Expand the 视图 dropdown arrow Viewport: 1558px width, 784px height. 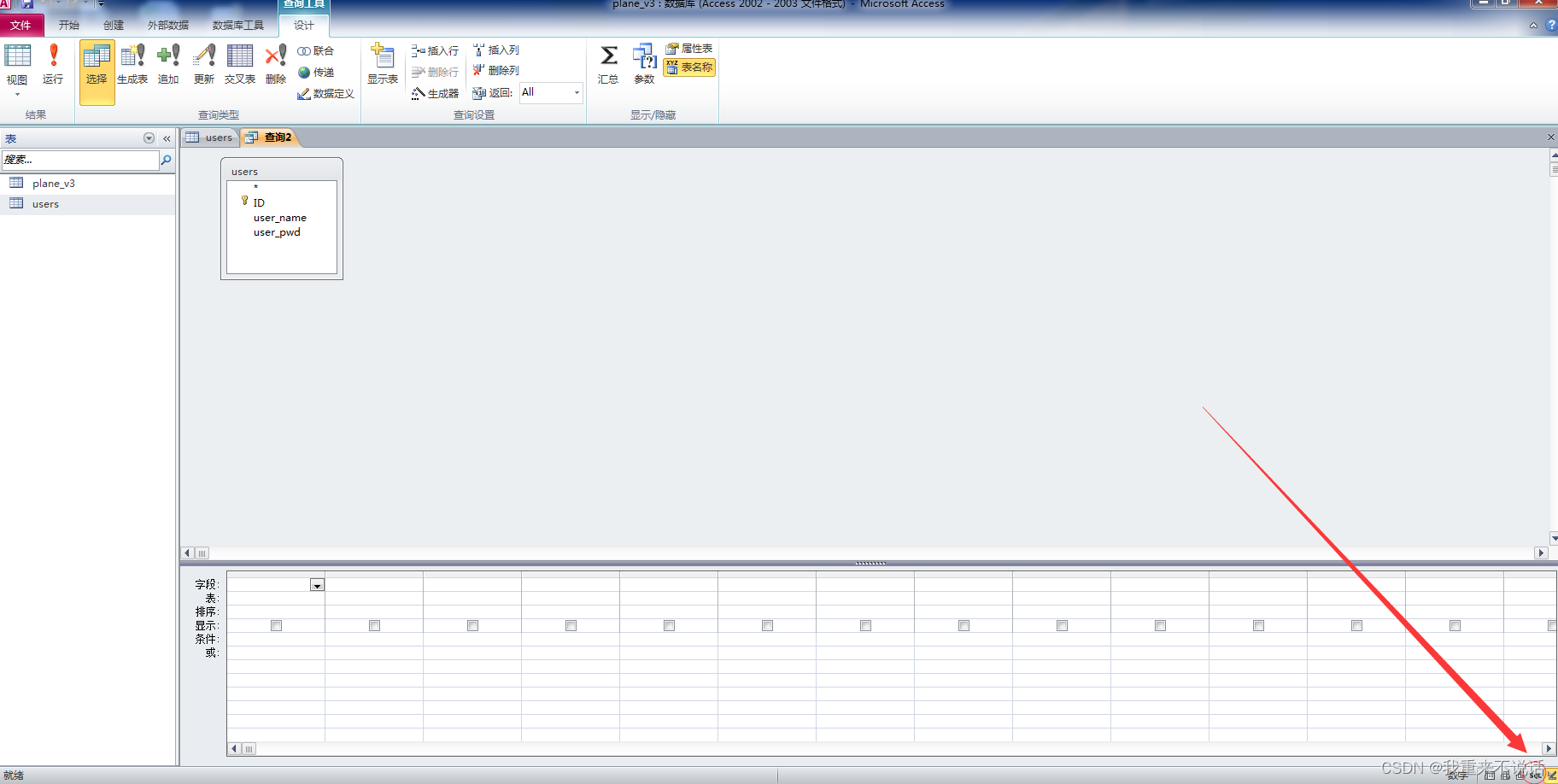(x=17, y=94)
